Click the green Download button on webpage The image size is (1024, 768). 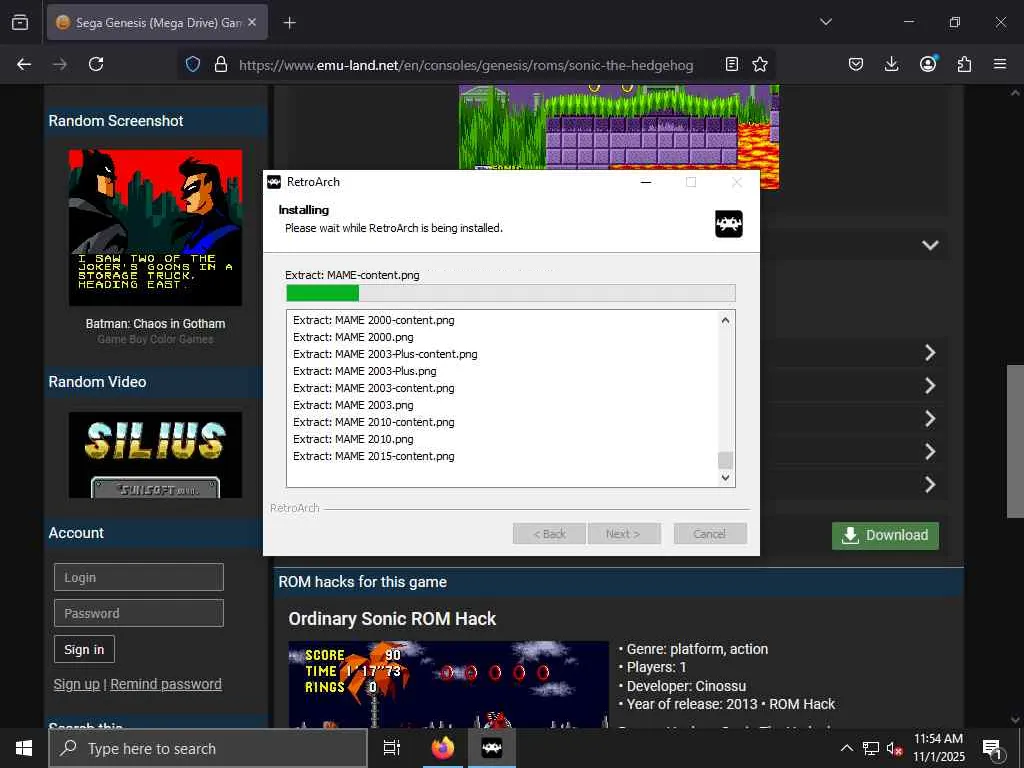(x=885, y=536)
